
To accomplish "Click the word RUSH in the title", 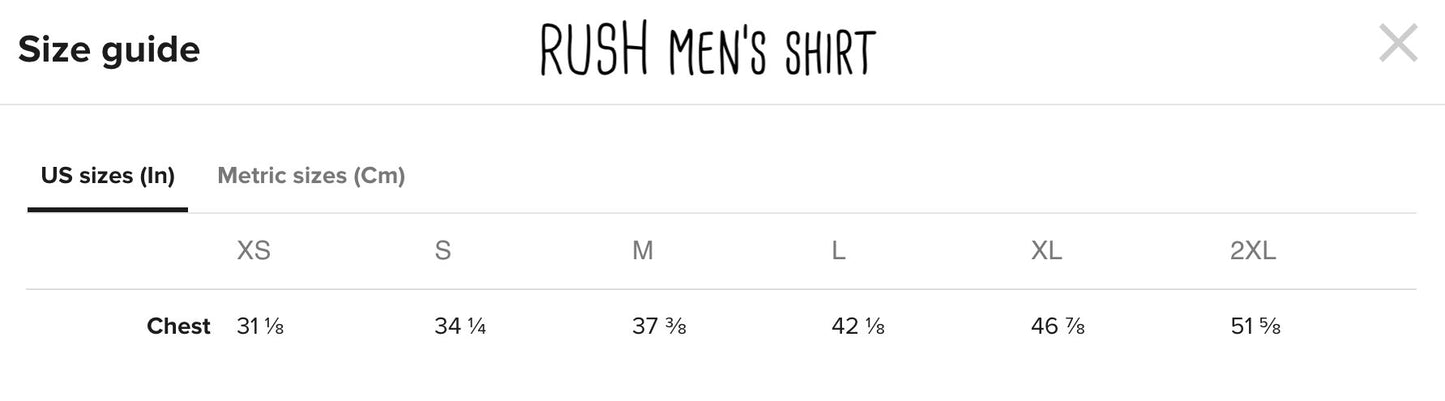I will [592, 50].
